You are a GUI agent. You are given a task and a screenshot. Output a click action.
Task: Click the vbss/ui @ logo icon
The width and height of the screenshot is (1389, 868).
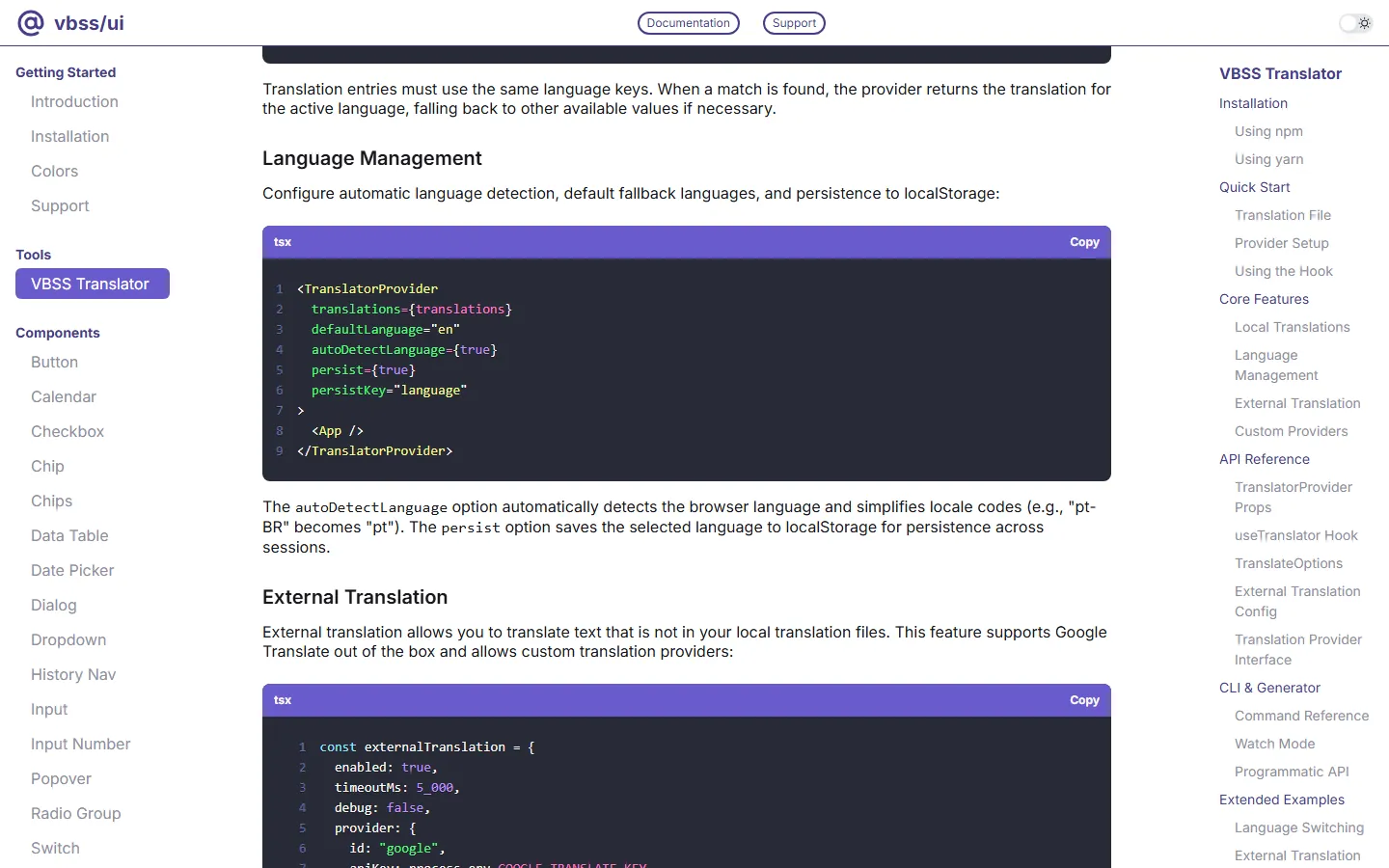point(31,22)
